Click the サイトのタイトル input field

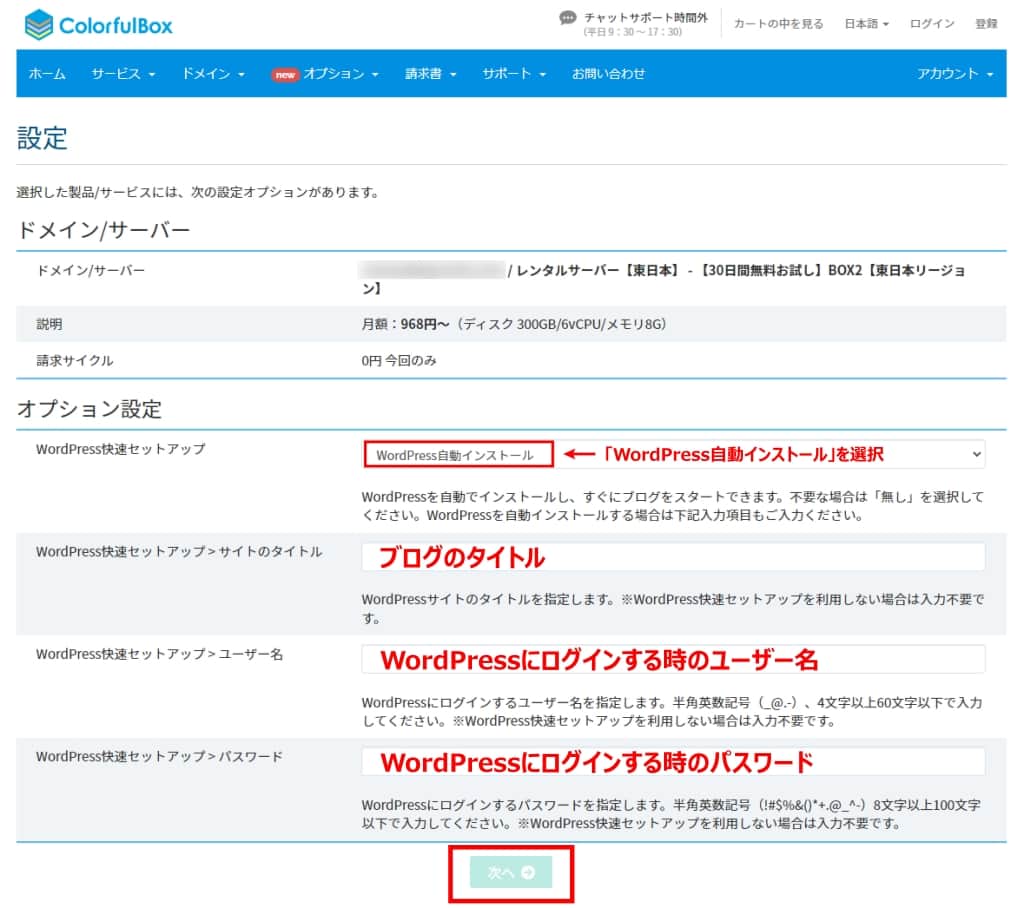coord(673,557)
